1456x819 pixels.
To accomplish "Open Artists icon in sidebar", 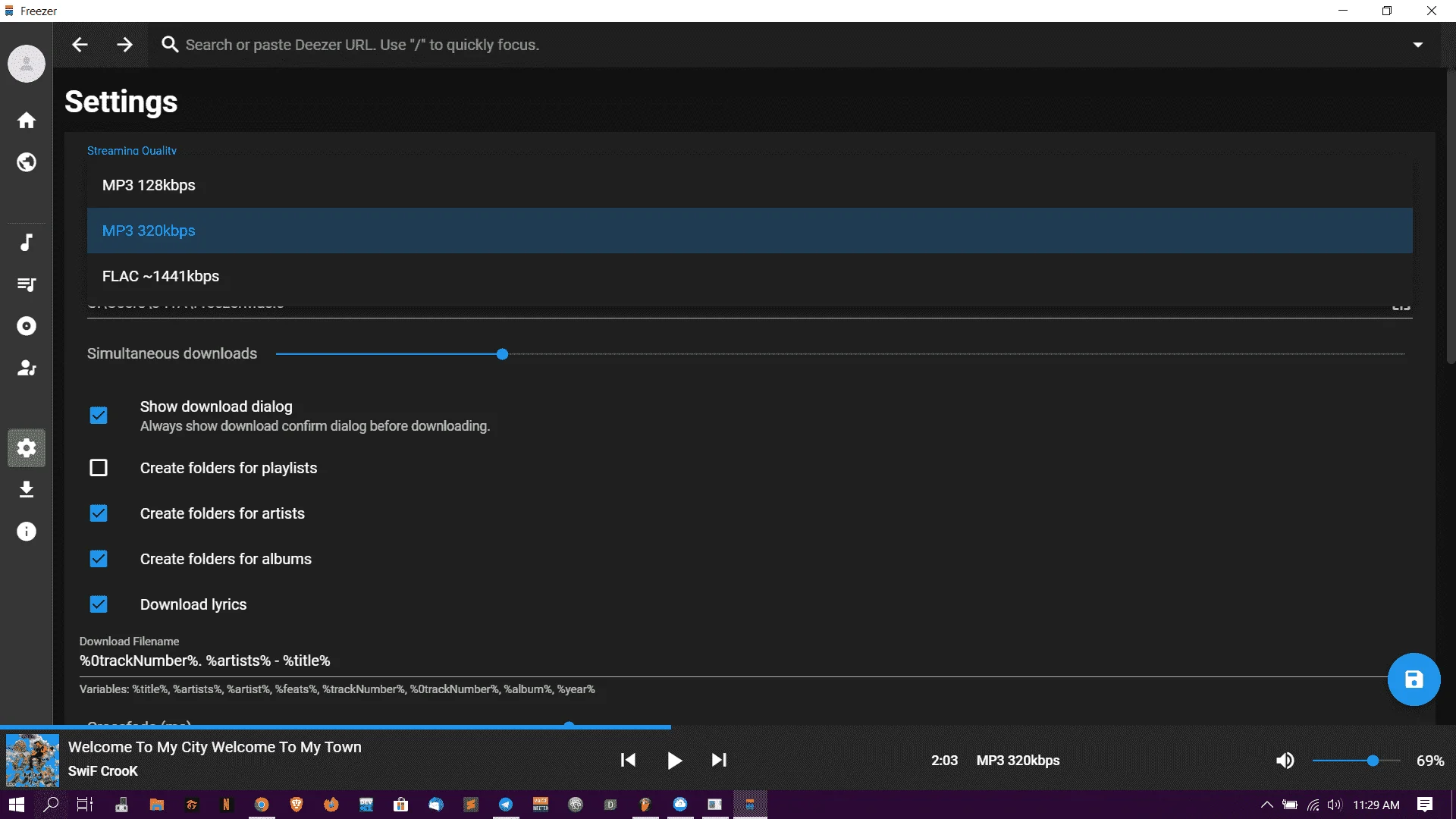I will (27, 368).
